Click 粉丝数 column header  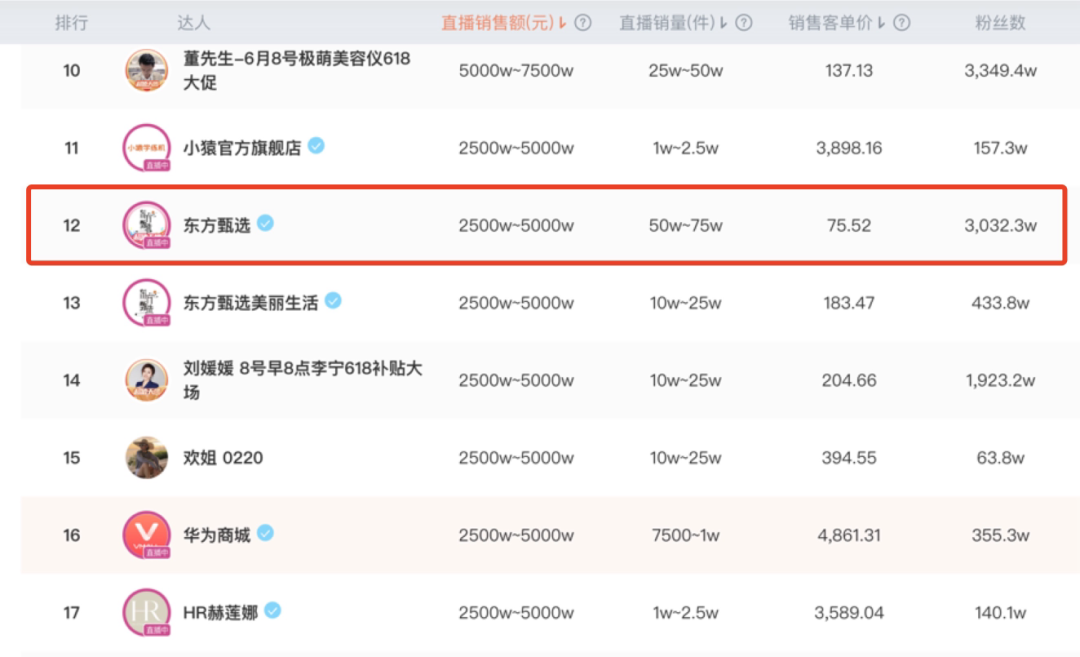[x=1000, y=23]
